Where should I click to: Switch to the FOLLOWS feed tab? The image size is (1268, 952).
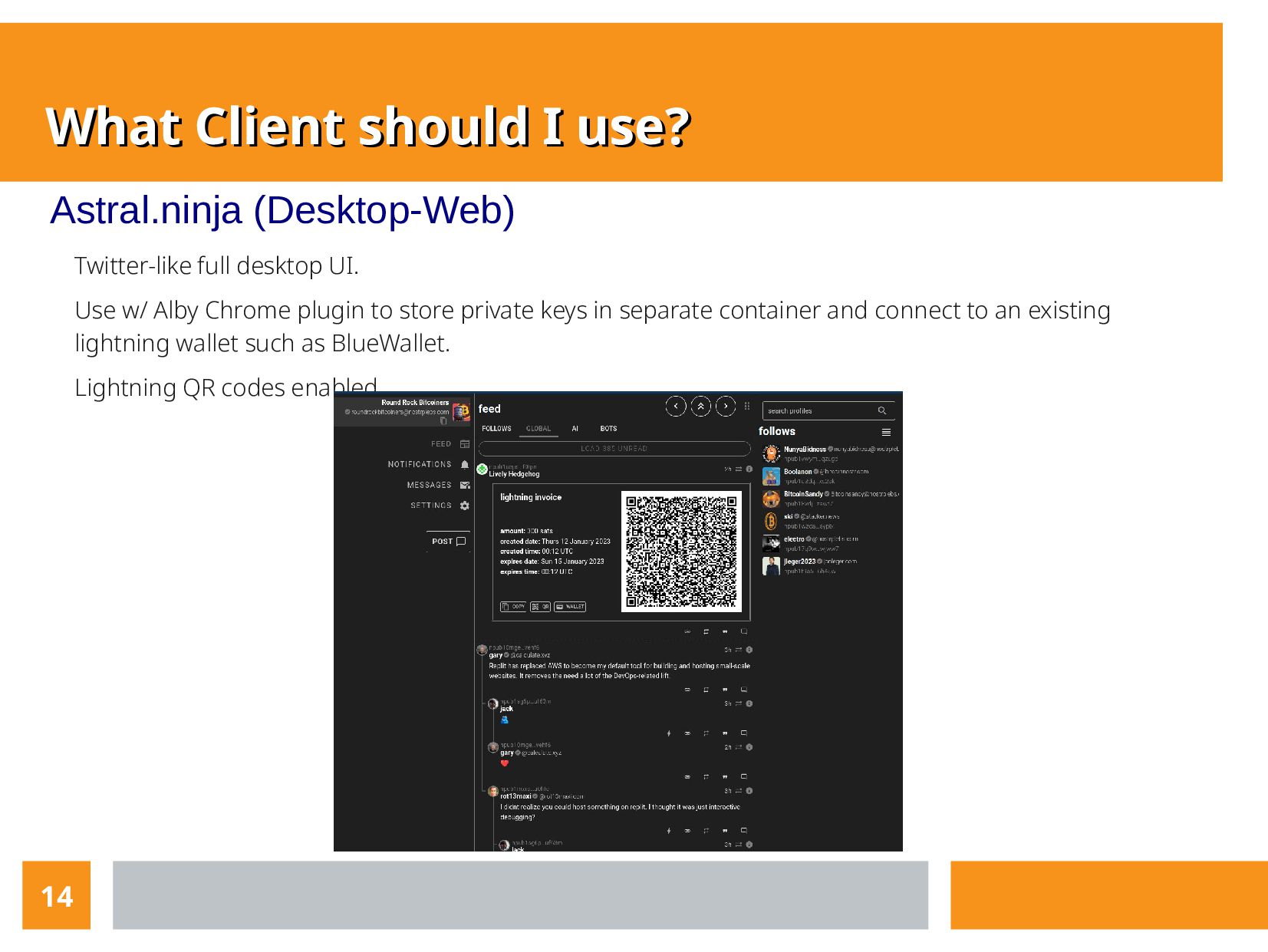[x=496, y=429]
